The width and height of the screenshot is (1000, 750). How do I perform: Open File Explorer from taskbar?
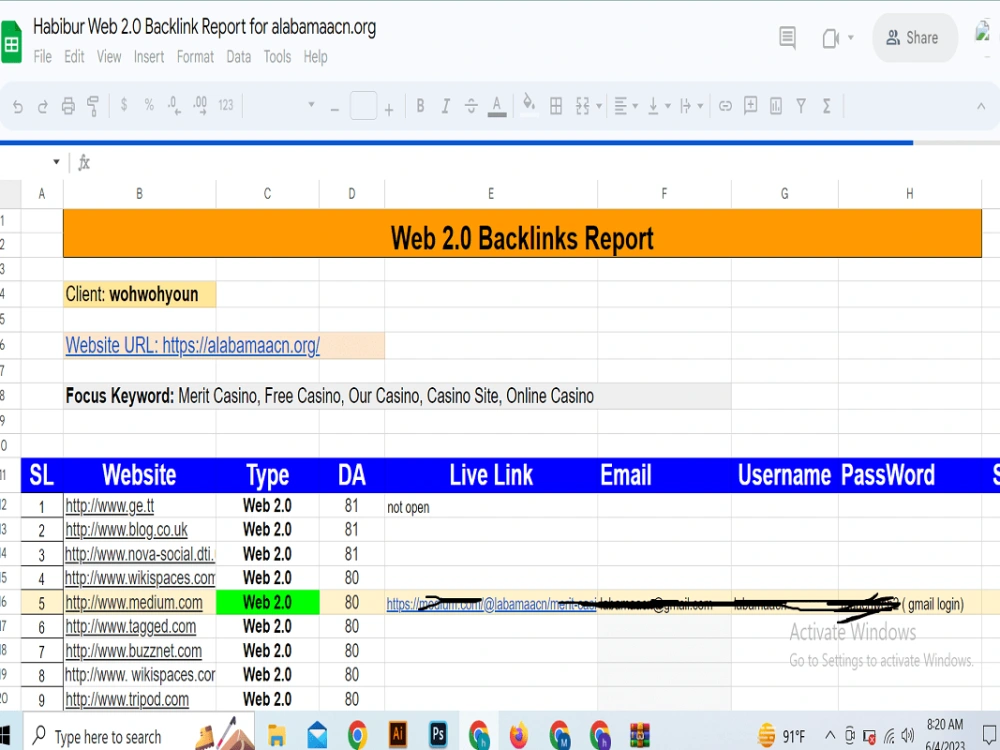click(x=276, y=735)
